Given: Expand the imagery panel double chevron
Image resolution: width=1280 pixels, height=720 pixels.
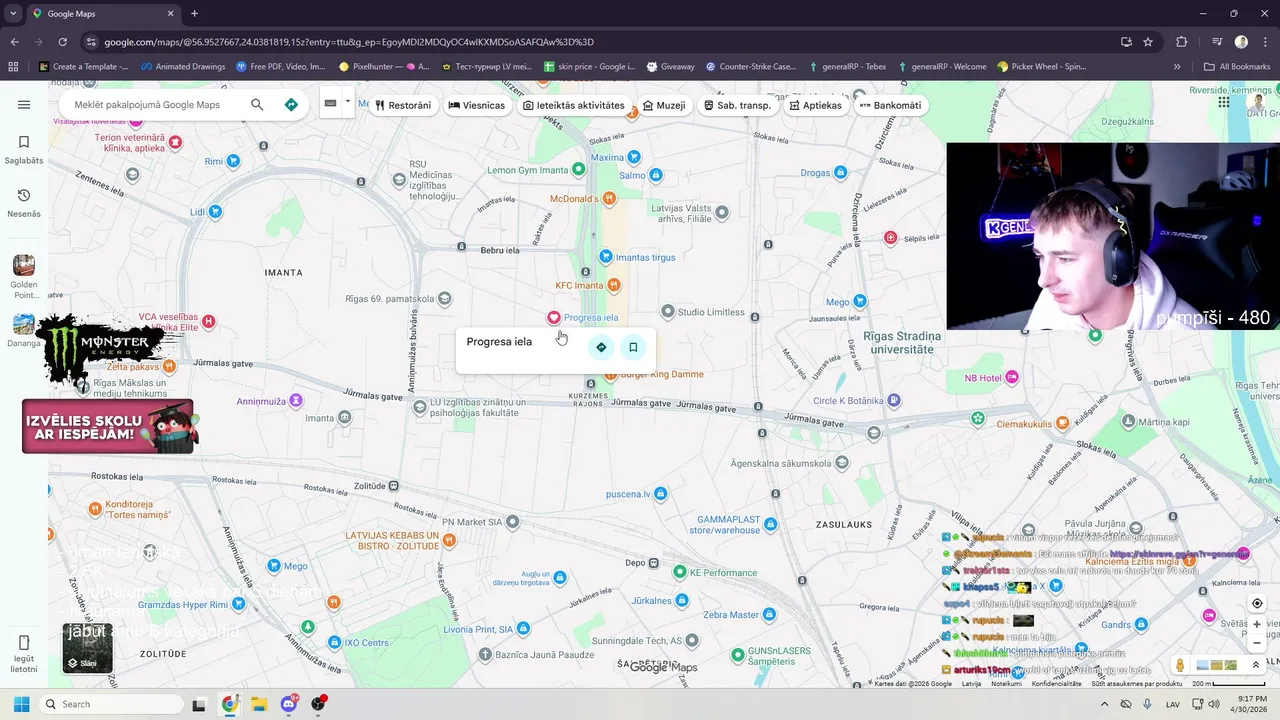Looking at the screenshot, I should tap(1256, 665).
